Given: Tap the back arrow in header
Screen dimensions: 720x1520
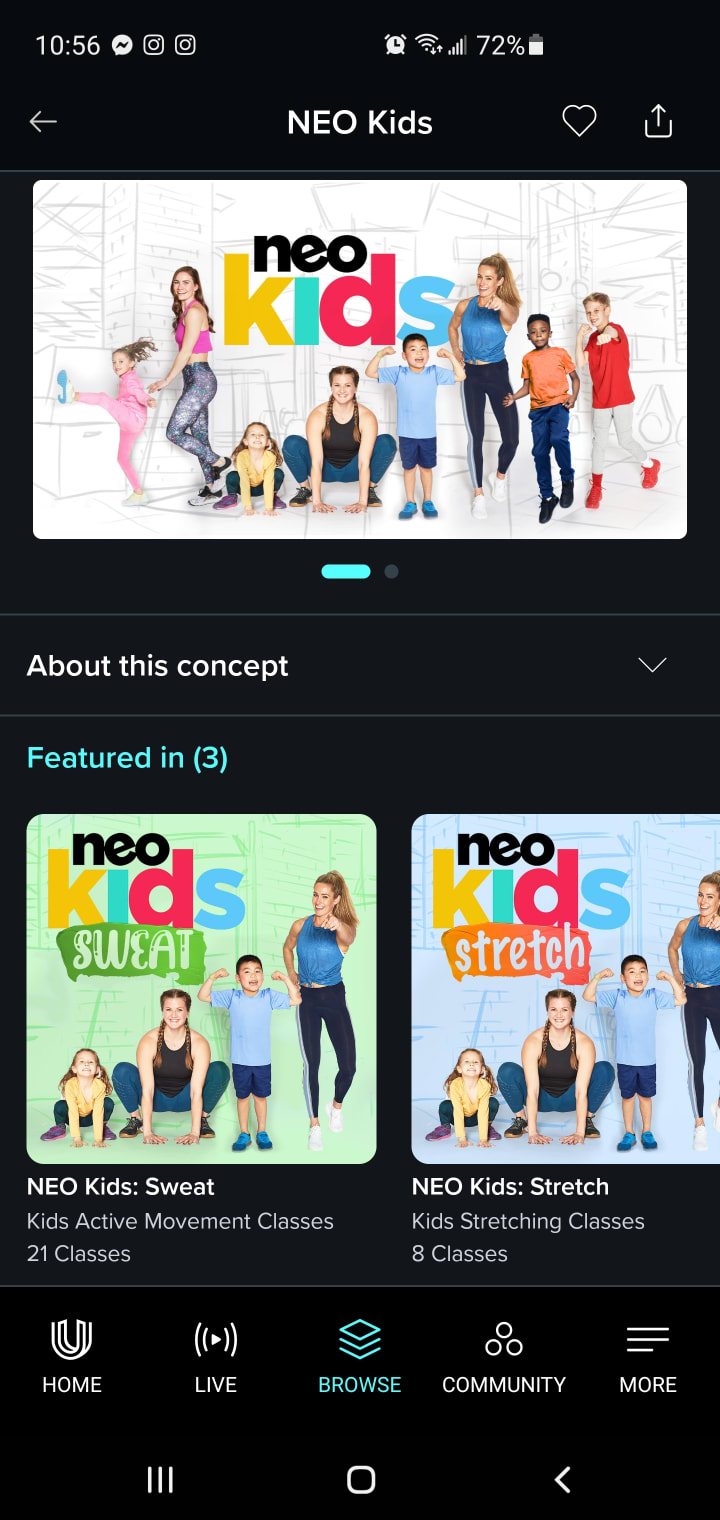Looking at the screenshot, I should [x=43, y=122].
